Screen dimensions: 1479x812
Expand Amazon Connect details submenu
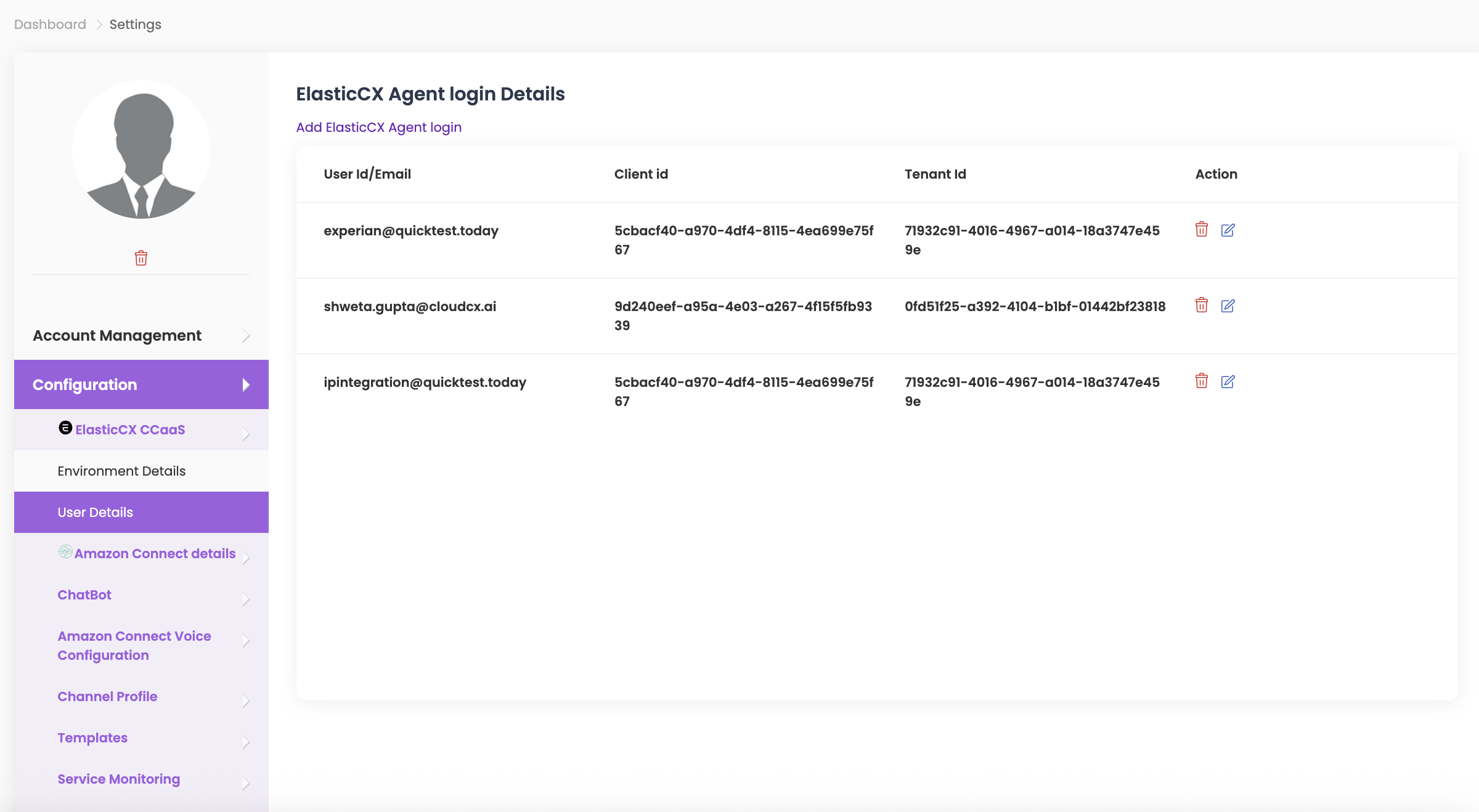155,554
